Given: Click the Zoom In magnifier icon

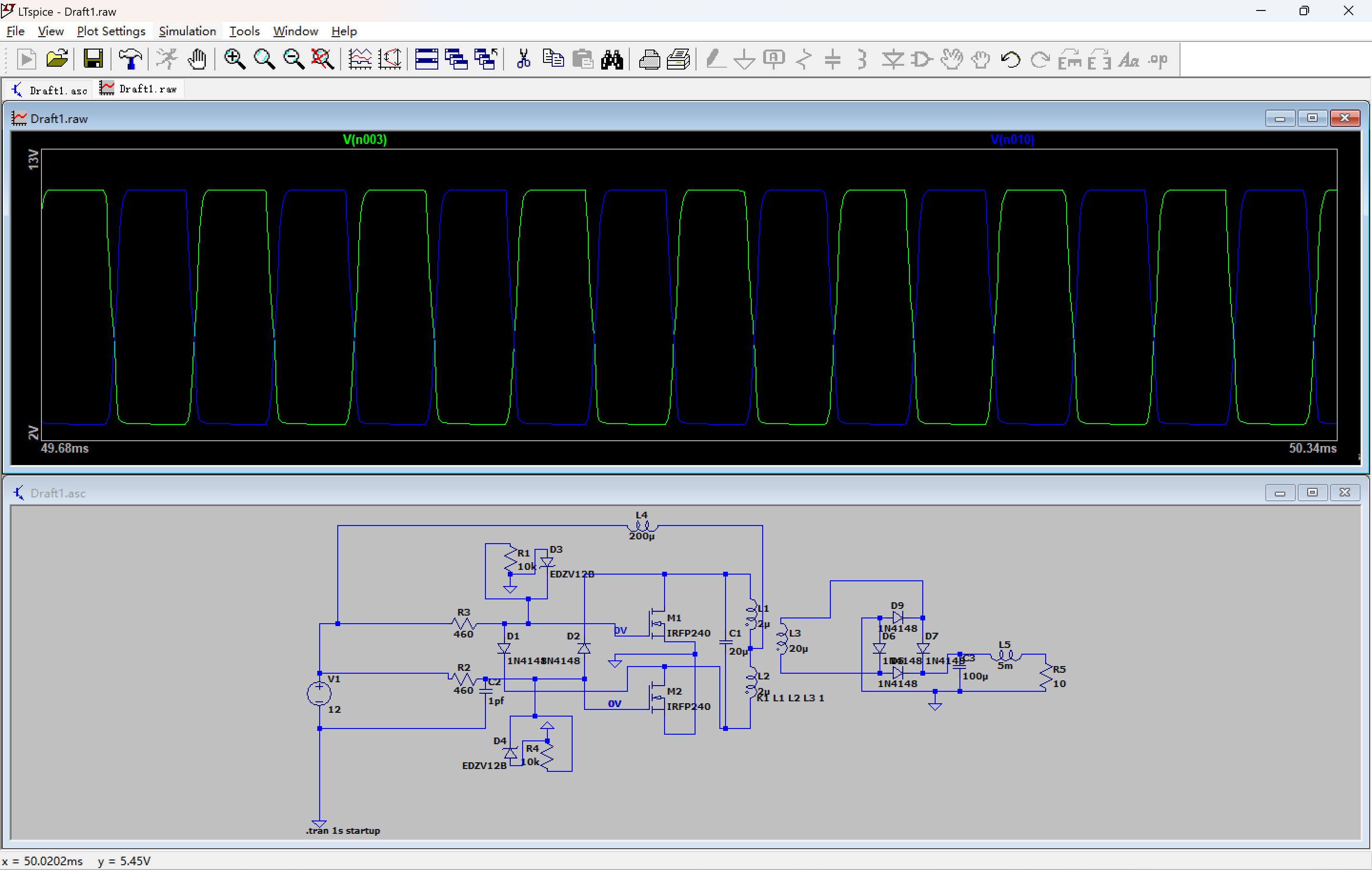Looking at the screenshot, I should coord(234,59).
